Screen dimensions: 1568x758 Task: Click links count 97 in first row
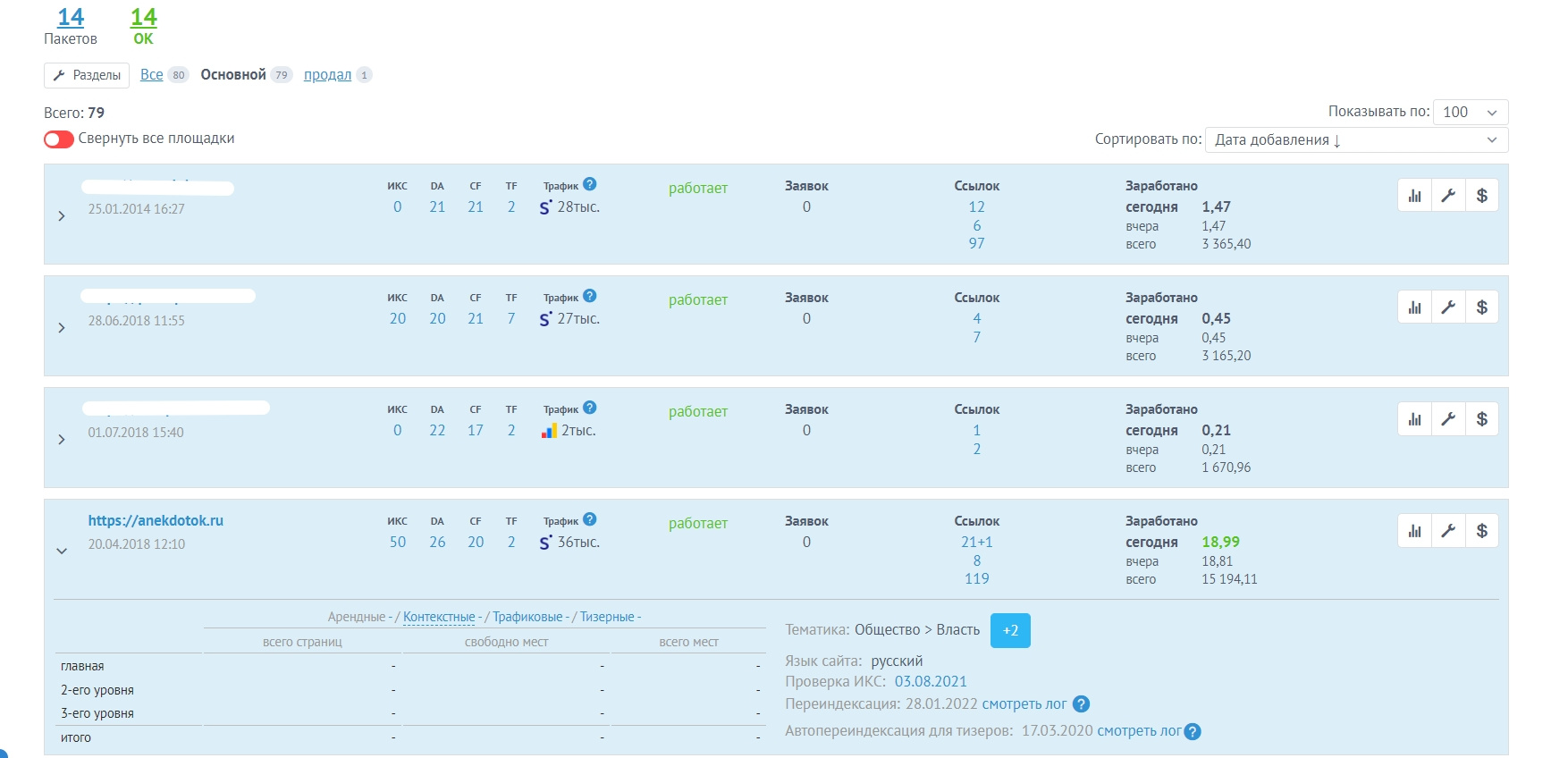[x=976, y=244]
